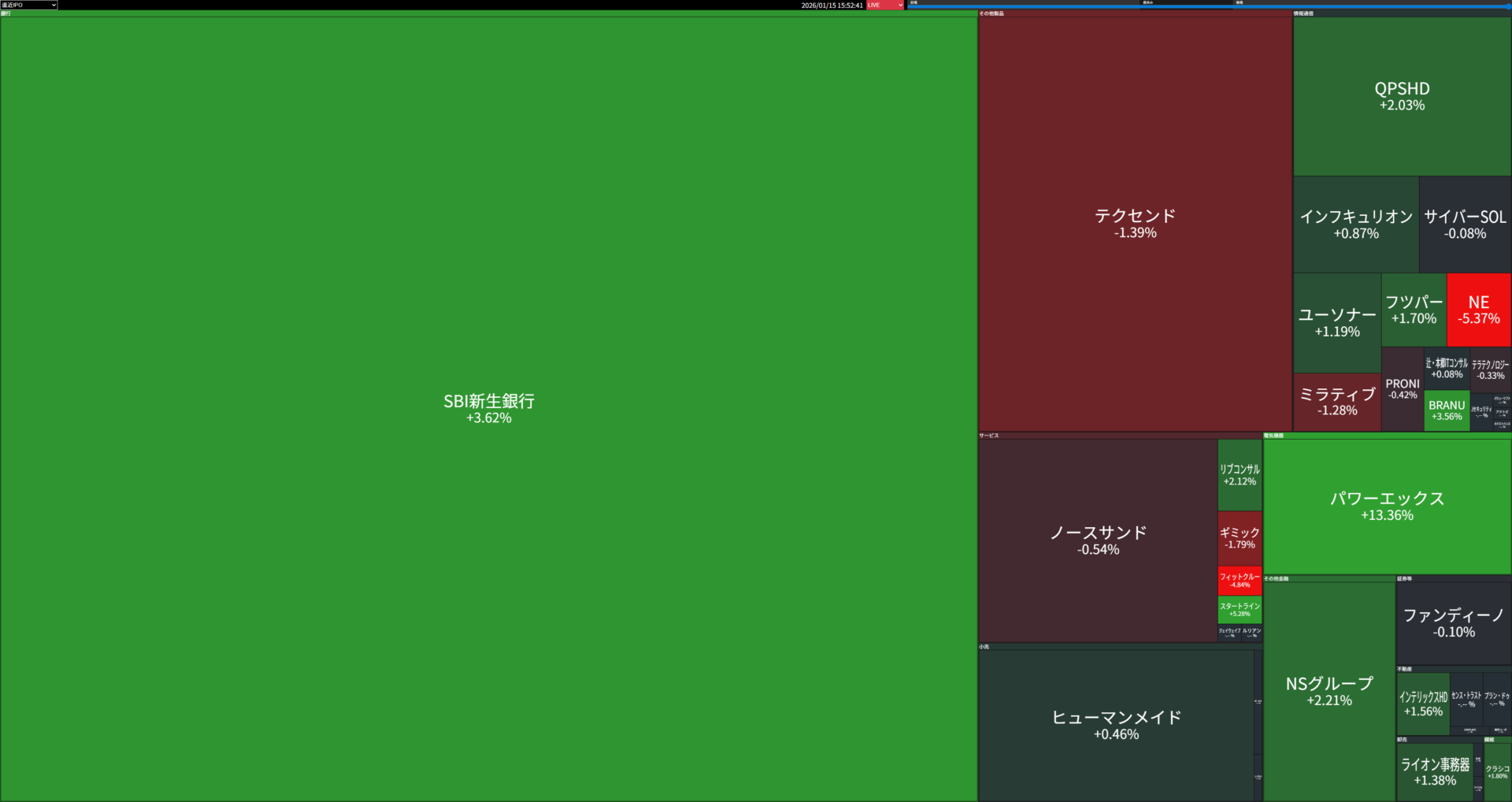Click the ヒューマンメイド tile
Image resolution: width=1512 pixels, height=802 pixels.
(x=1116, y=725)
